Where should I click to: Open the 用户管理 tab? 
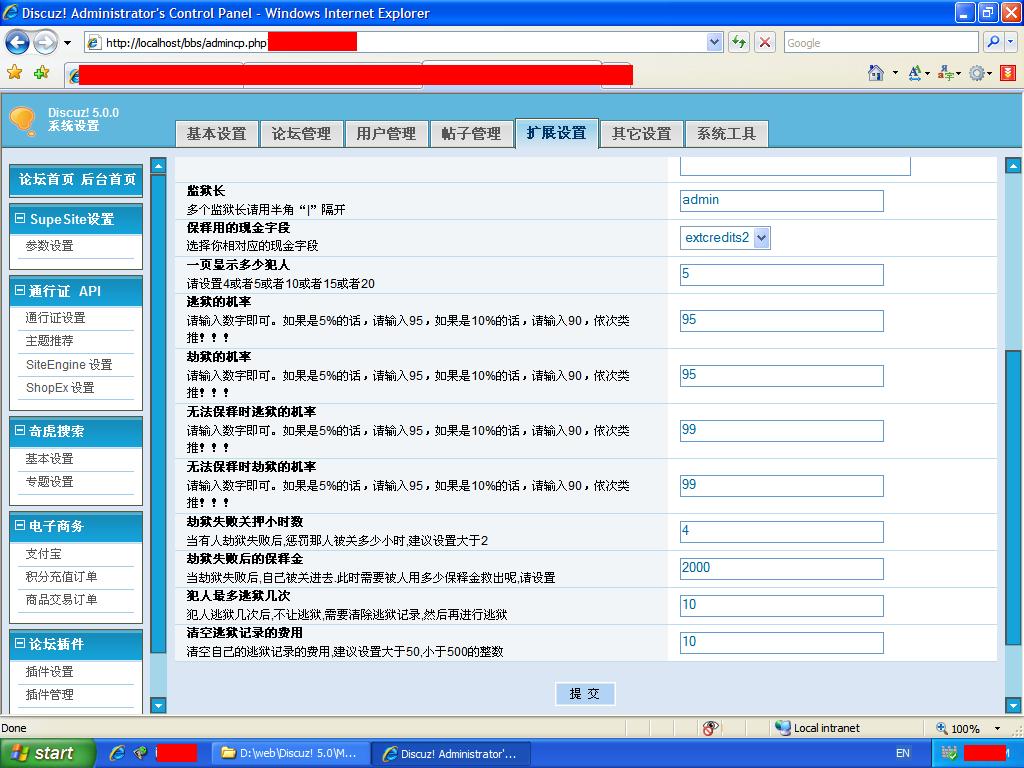coord(387,134)
